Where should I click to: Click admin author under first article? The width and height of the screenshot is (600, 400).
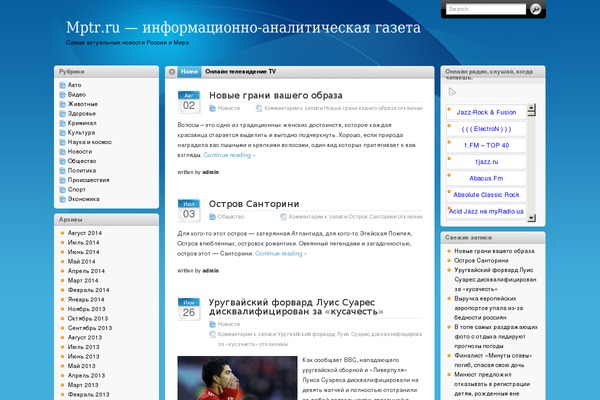click(x=210, y=172)
